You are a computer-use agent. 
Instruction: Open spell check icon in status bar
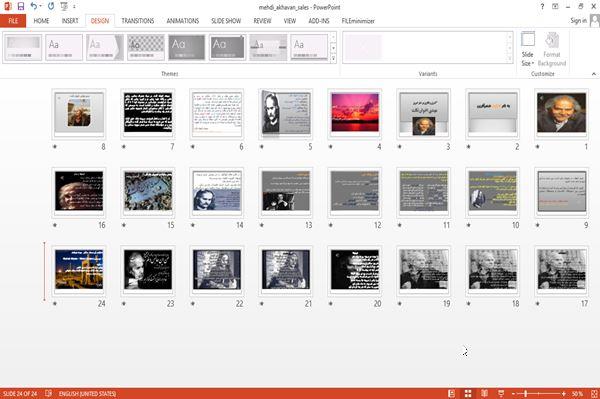pos(48,393)
